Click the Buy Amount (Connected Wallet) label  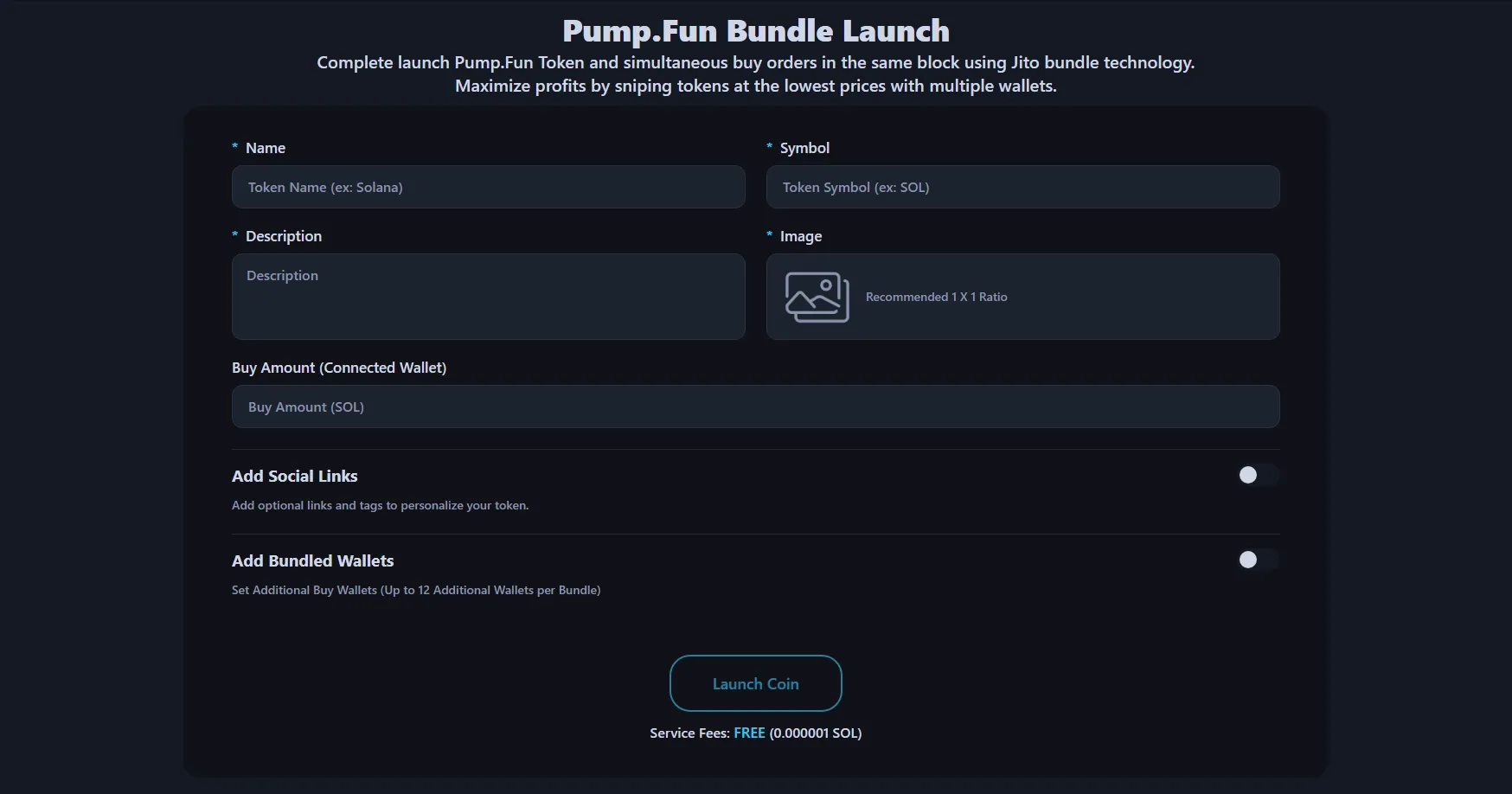339,368
